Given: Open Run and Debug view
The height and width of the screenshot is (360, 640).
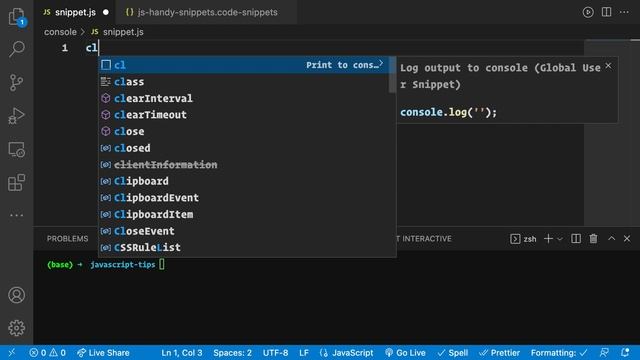Looking at the screenshot, I should tap(17, 116).
